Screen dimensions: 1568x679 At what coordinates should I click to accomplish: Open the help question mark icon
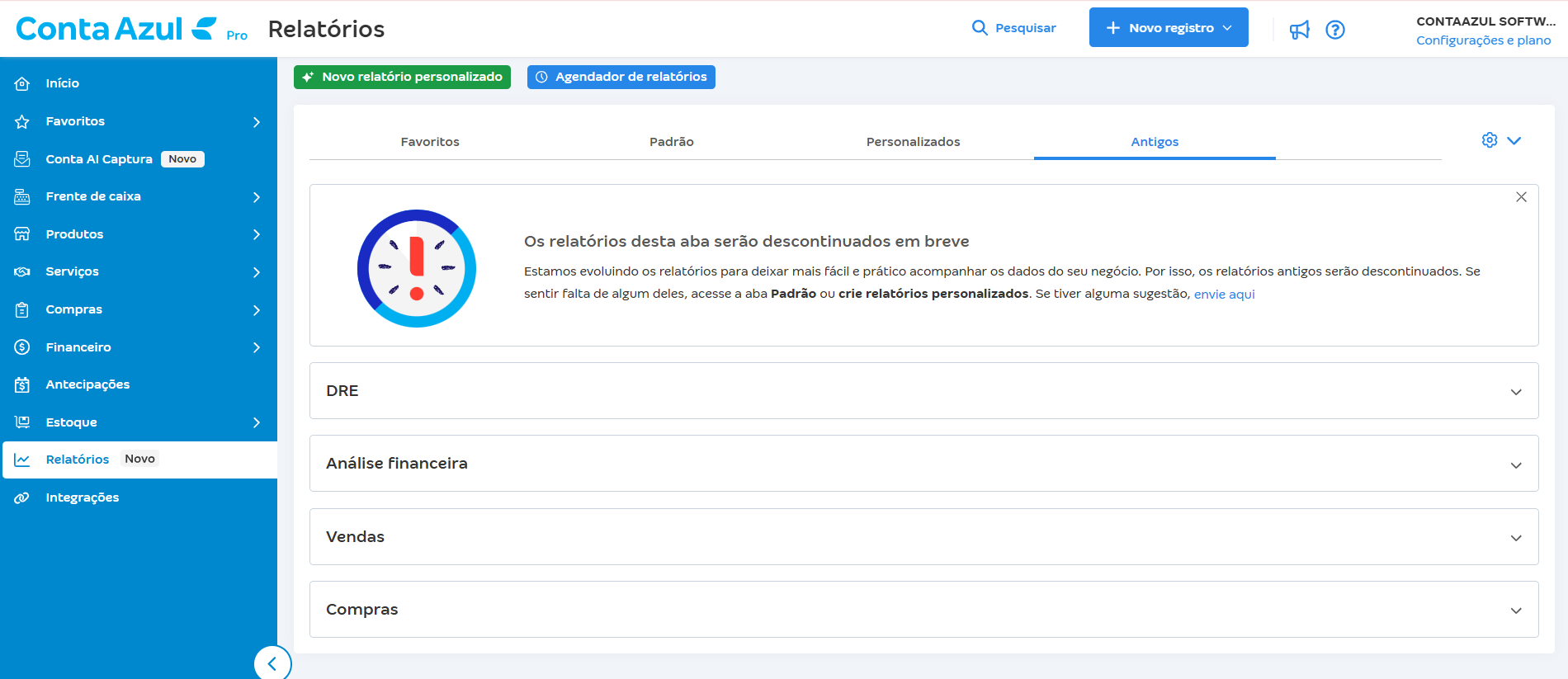[x=1334, y=31]
